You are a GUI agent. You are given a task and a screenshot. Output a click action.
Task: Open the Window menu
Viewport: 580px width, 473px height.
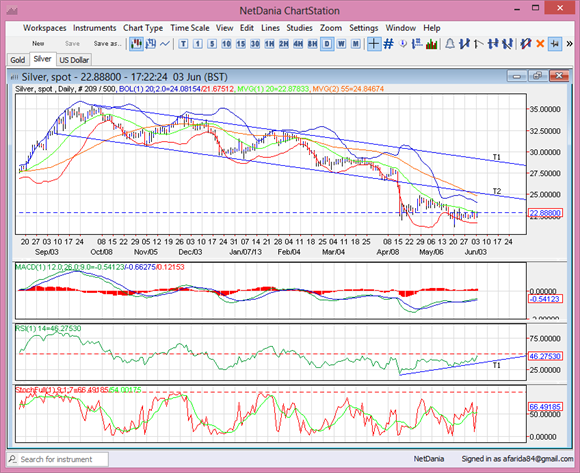401,28
